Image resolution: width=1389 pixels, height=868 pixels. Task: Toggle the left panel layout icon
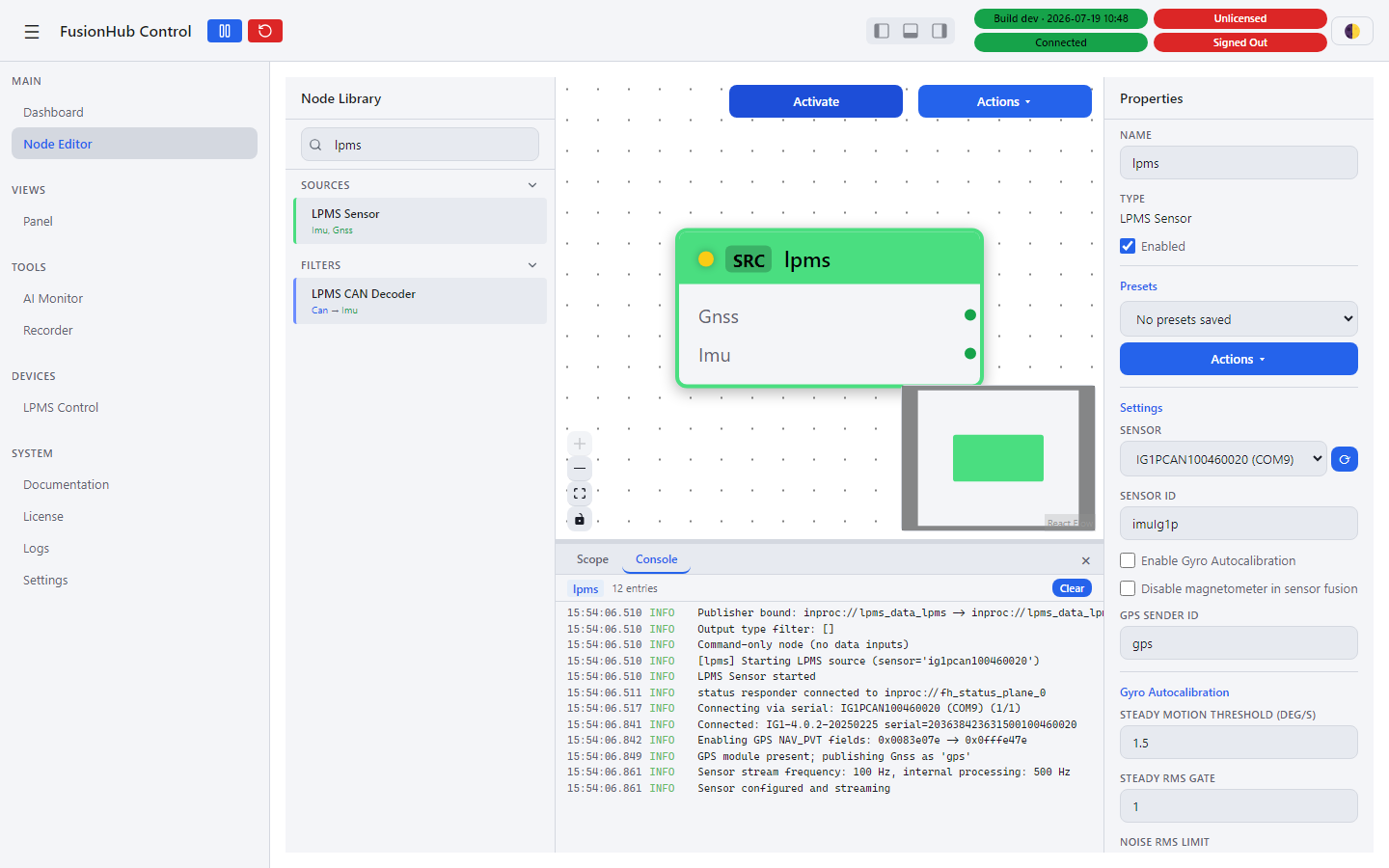(882, 31)
